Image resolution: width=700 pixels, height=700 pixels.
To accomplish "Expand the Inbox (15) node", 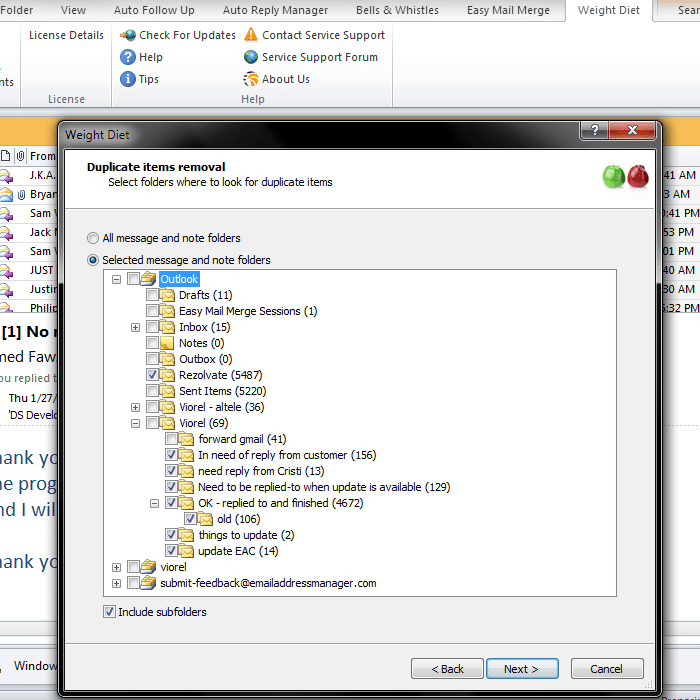I will 136,328.
